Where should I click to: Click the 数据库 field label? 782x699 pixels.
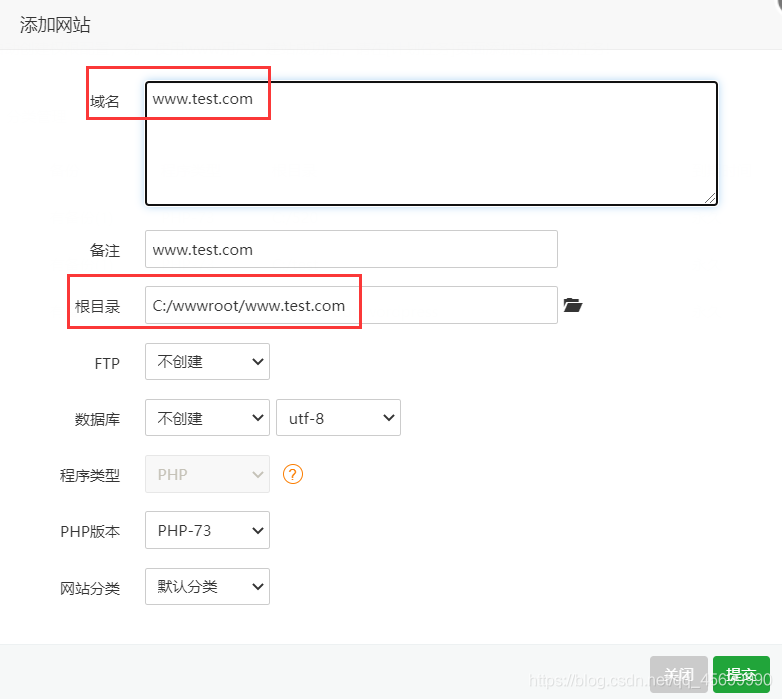pos(97,419)
